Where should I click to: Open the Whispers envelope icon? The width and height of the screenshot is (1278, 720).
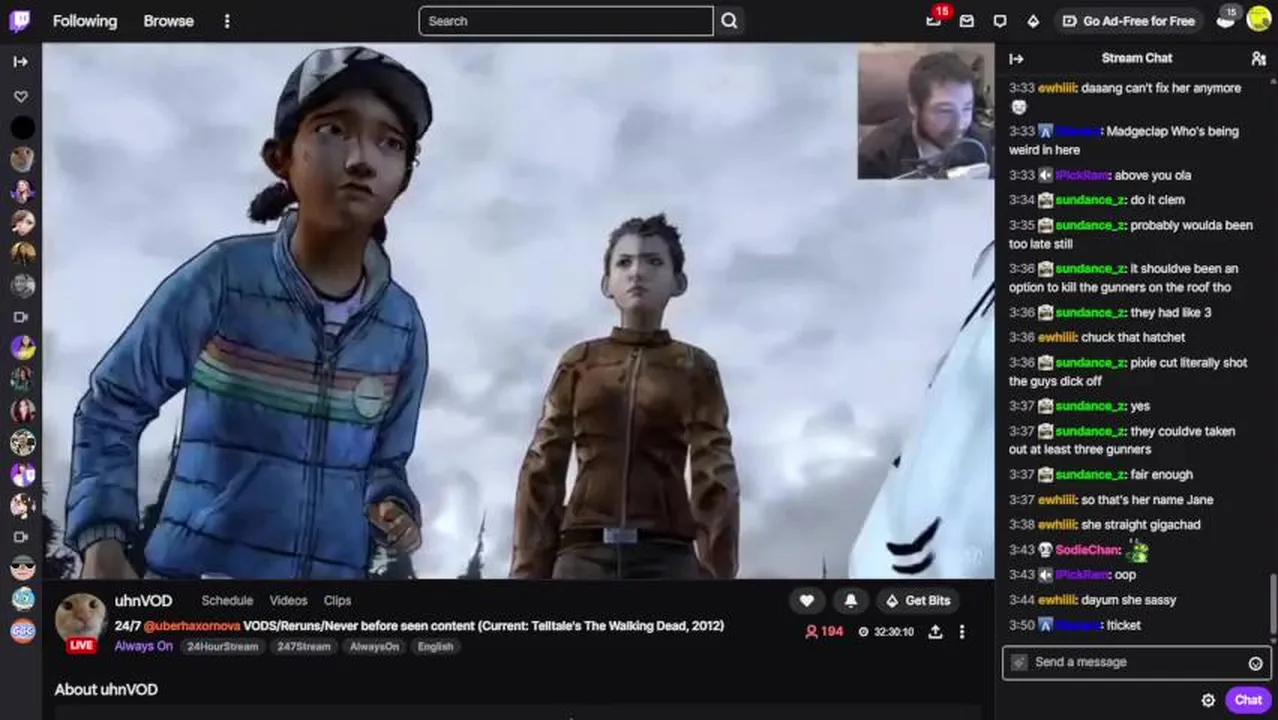[x=967, y=21]
